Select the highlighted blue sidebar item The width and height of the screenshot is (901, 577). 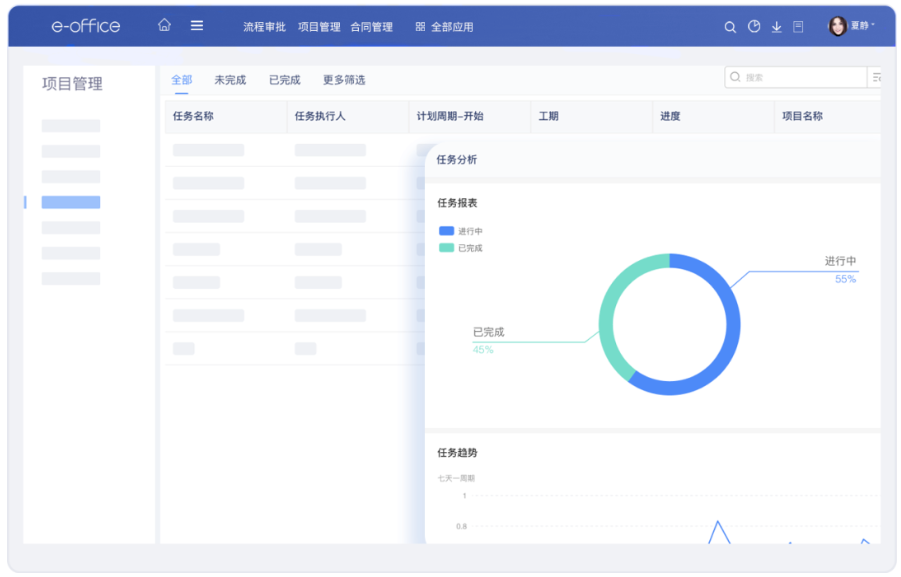tap(71, 202)
